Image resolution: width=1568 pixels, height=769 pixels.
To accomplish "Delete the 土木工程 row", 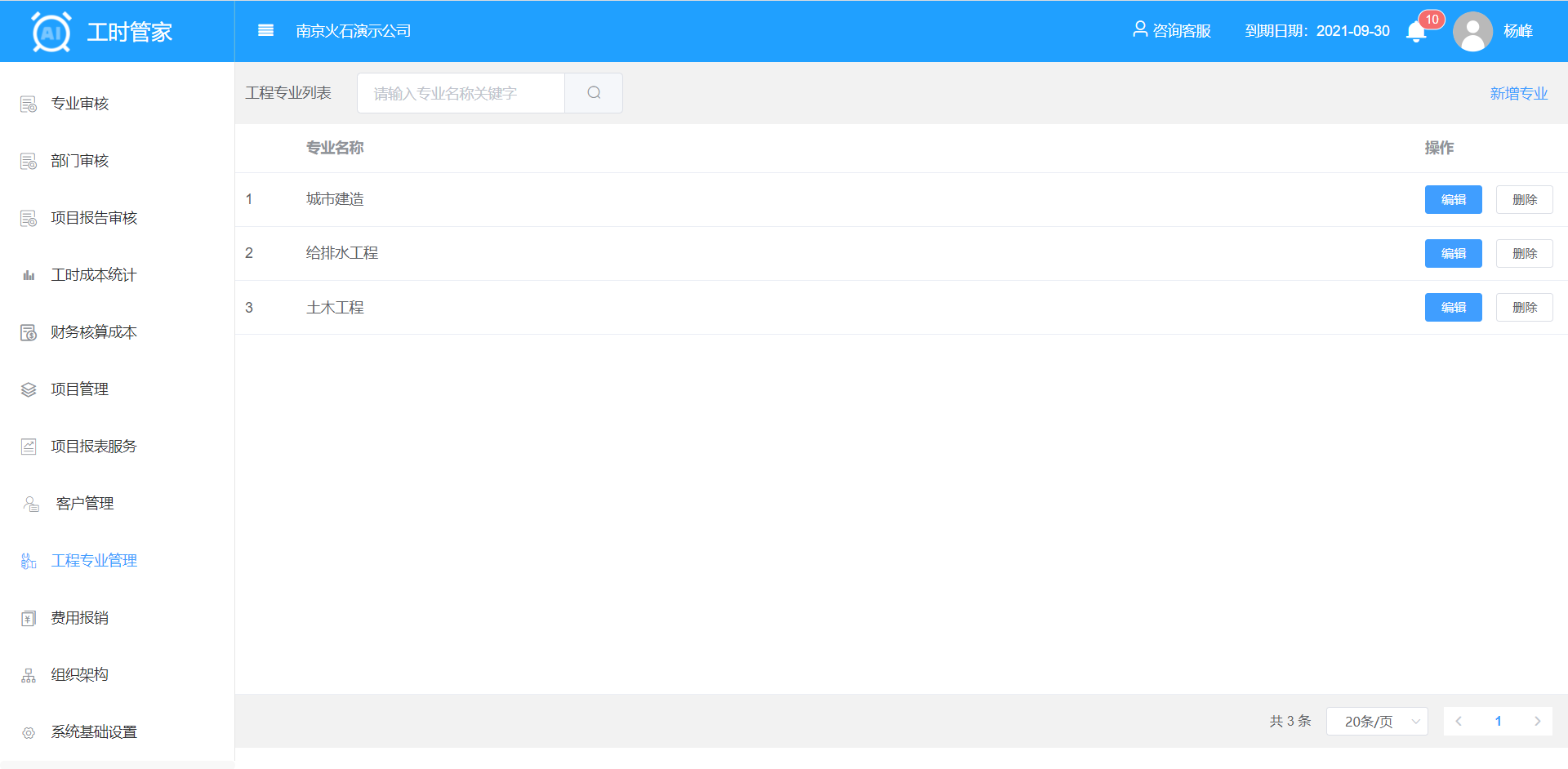I will coord(1524,308).
